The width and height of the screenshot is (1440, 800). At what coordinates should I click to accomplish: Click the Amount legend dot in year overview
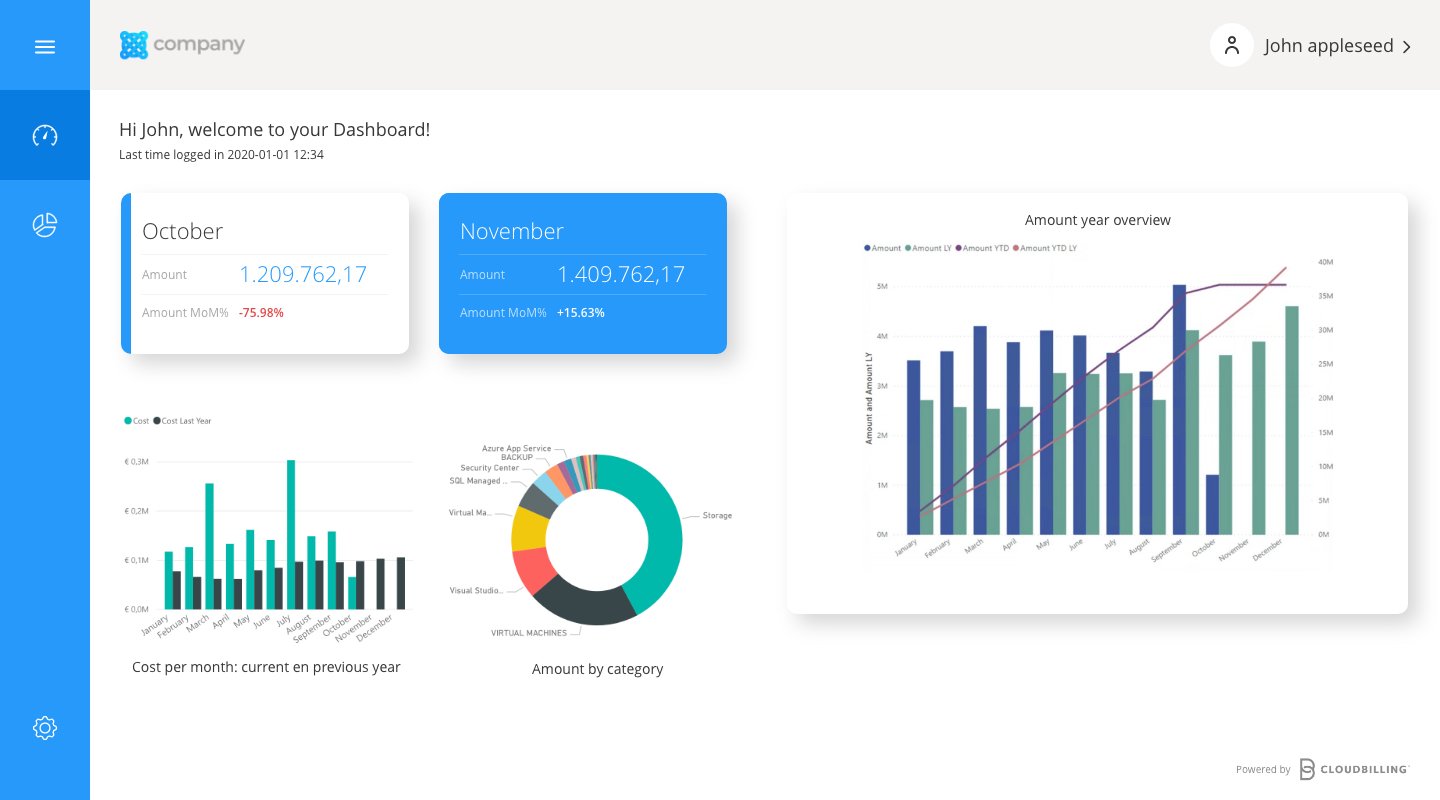coord(866,248)
